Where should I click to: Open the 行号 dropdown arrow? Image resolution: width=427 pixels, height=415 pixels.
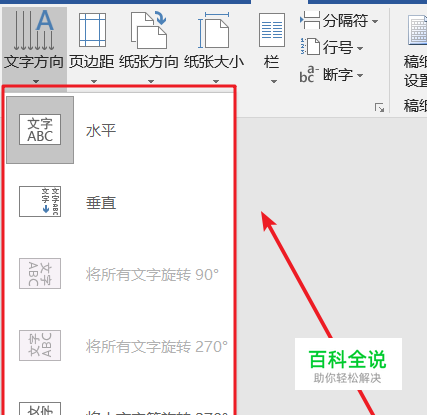360,48
